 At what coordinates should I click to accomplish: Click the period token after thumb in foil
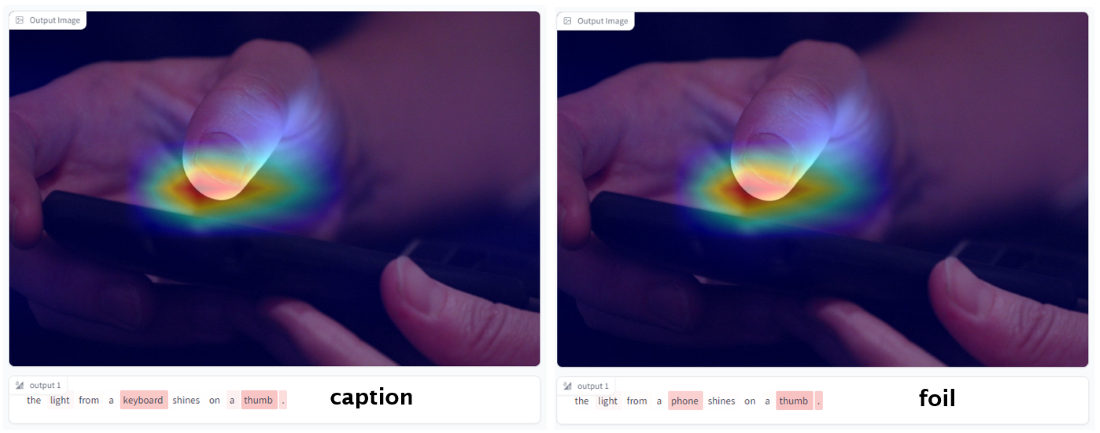(819, 401)
